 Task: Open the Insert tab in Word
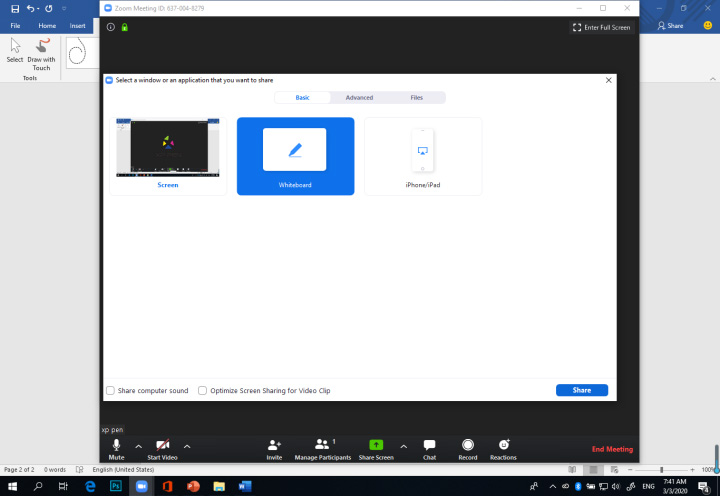78,26
